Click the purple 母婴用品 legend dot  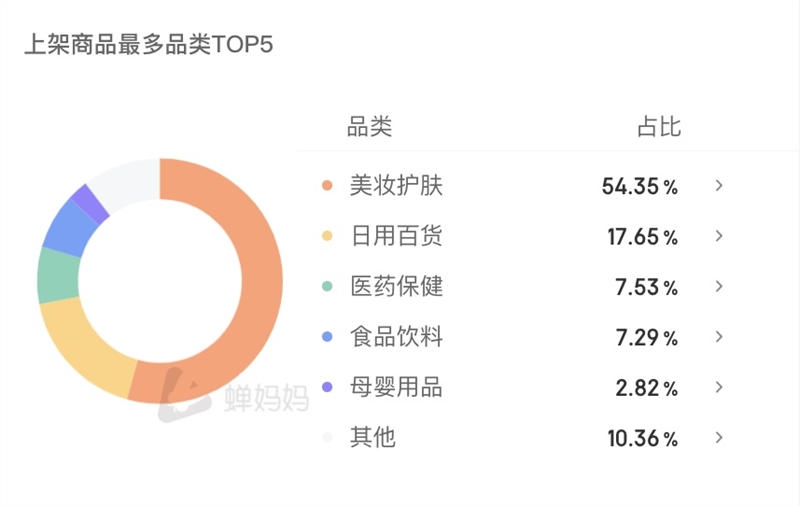(327, 388)
